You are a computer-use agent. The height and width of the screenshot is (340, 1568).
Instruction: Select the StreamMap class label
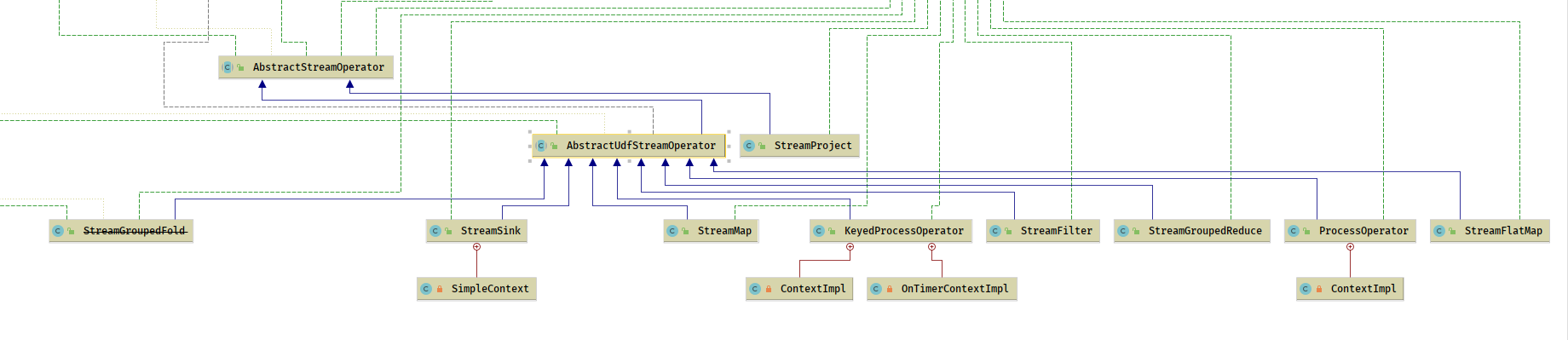[x=724, y=231]
